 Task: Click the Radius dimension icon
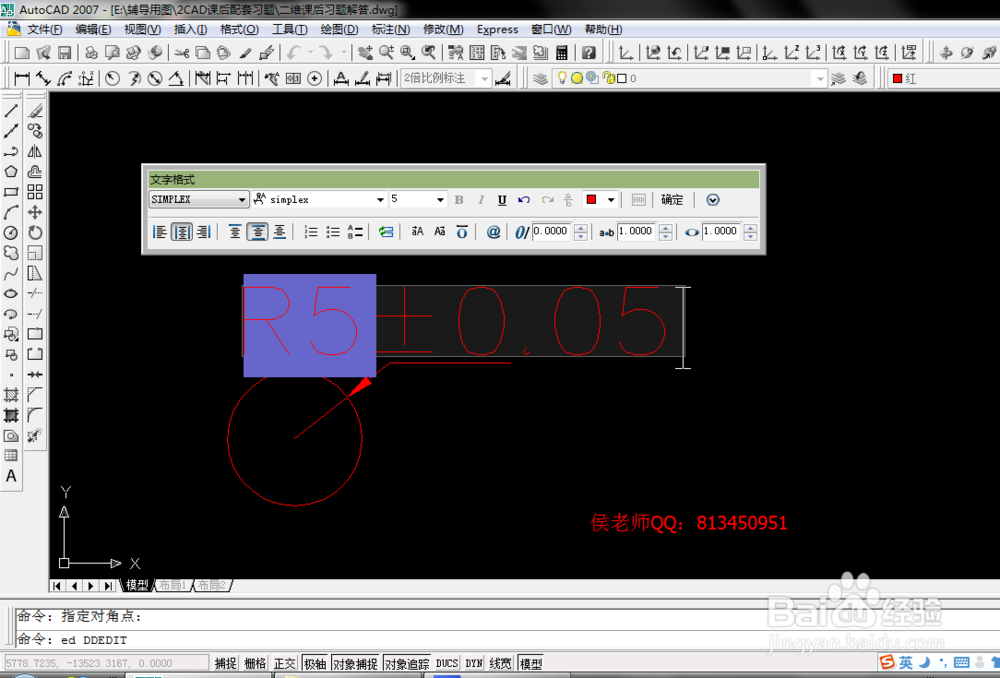click(113, 78)
